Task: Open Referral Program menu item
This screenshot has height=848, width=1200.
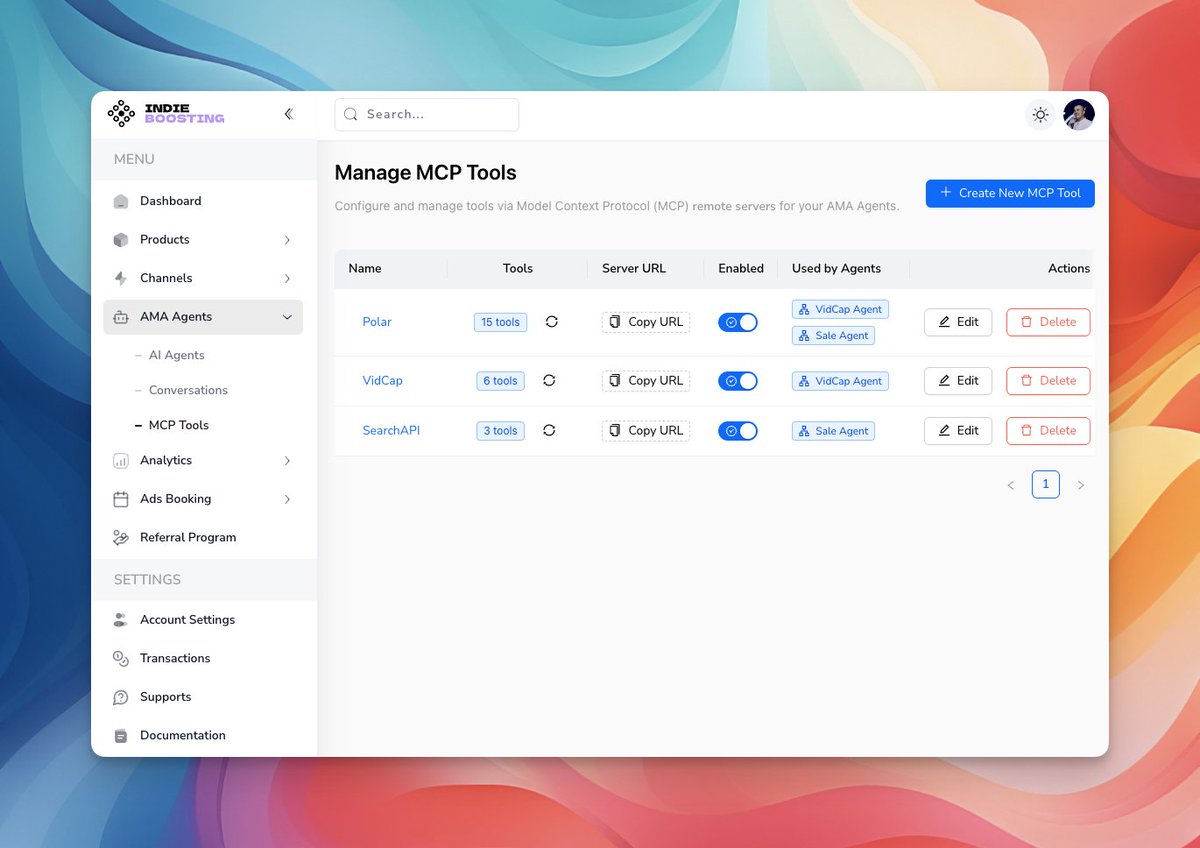Action: coord(203,538)
